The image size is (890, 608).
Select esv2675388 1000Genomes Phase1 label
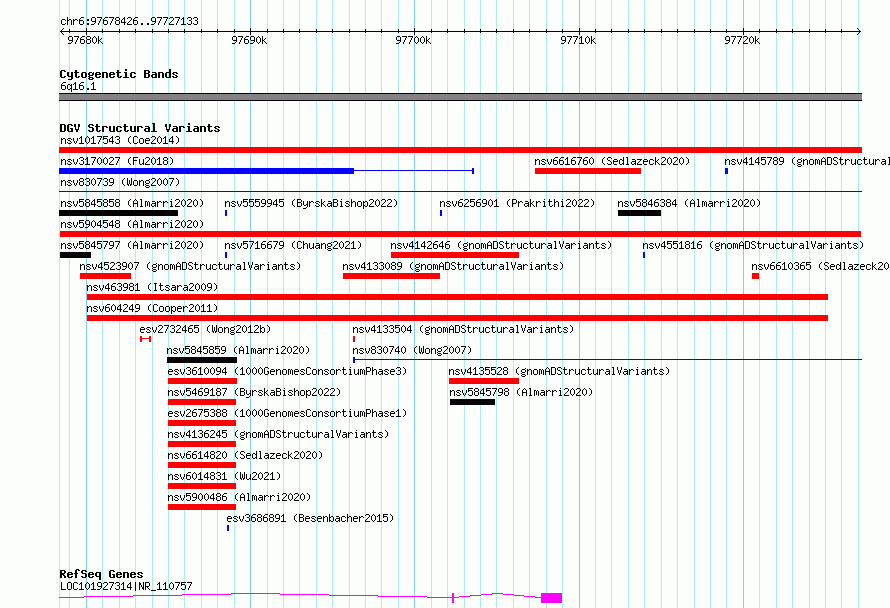click(287, 413)
